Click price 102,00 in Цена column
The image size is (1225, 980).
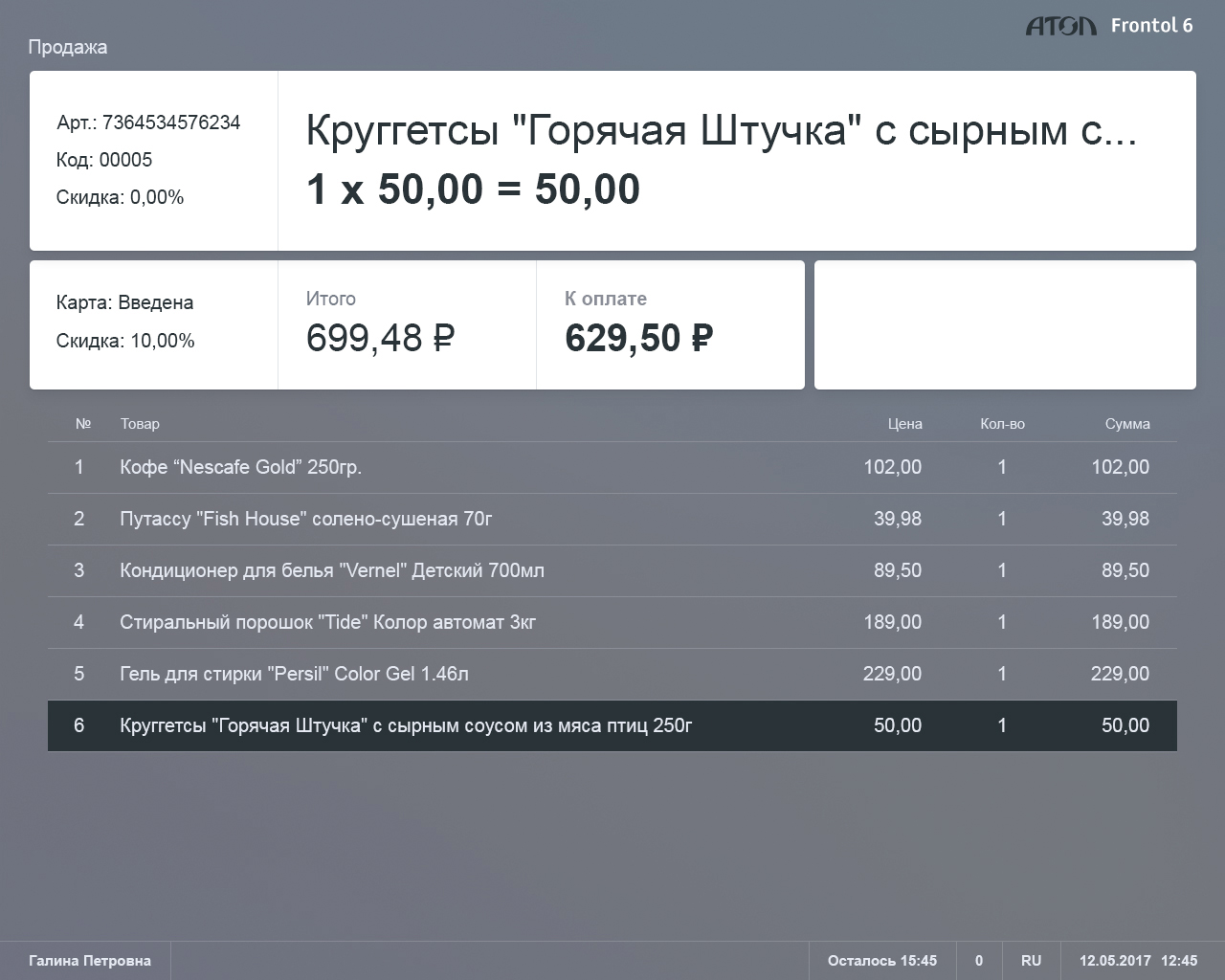pyautogui.click(x=893, y=467)
